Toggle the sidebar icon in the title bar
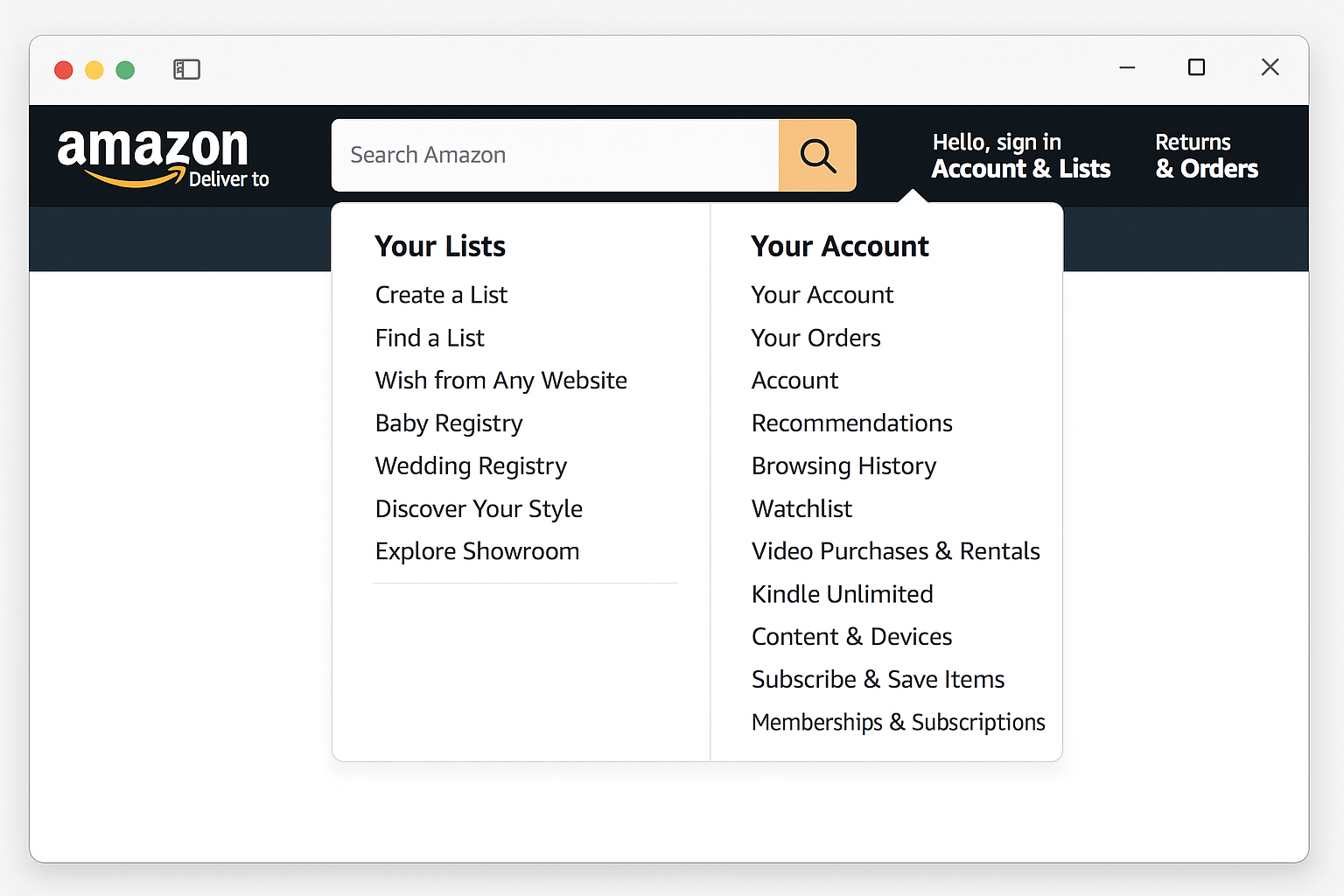1344x896 pixels. pos(186,69)
